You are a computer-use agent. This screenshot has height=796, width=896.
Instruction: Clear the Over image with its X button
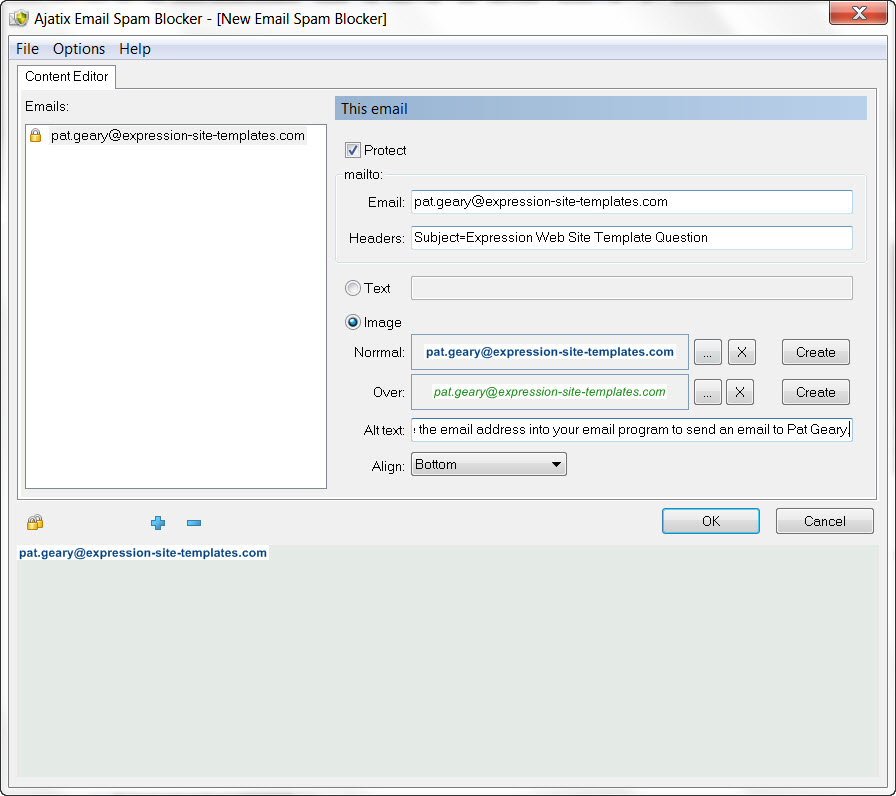pos(739,392)
